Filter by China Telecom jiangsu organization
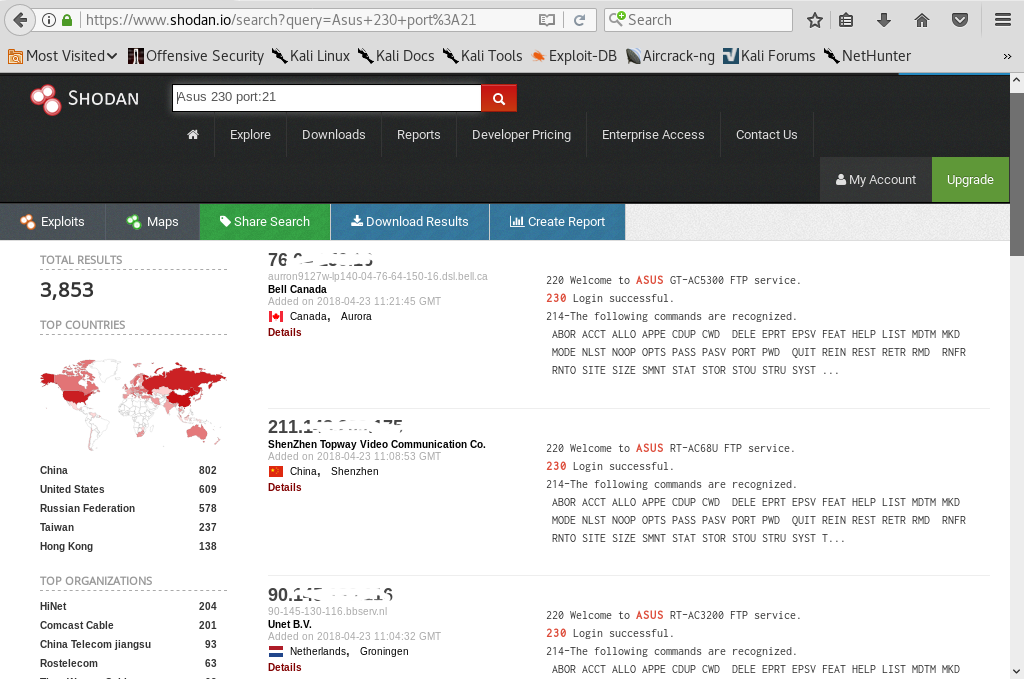This screenshot has width=1024, height=679. 95,644
